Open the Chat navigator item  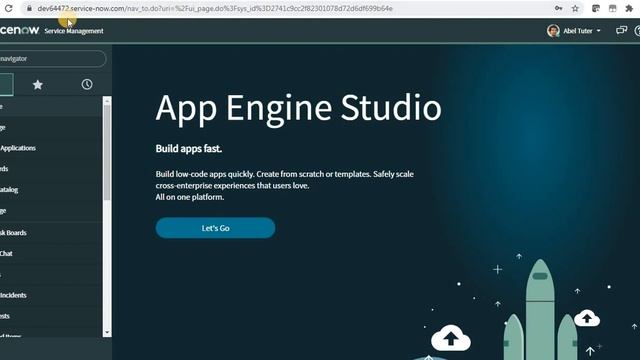coord(6,253)
